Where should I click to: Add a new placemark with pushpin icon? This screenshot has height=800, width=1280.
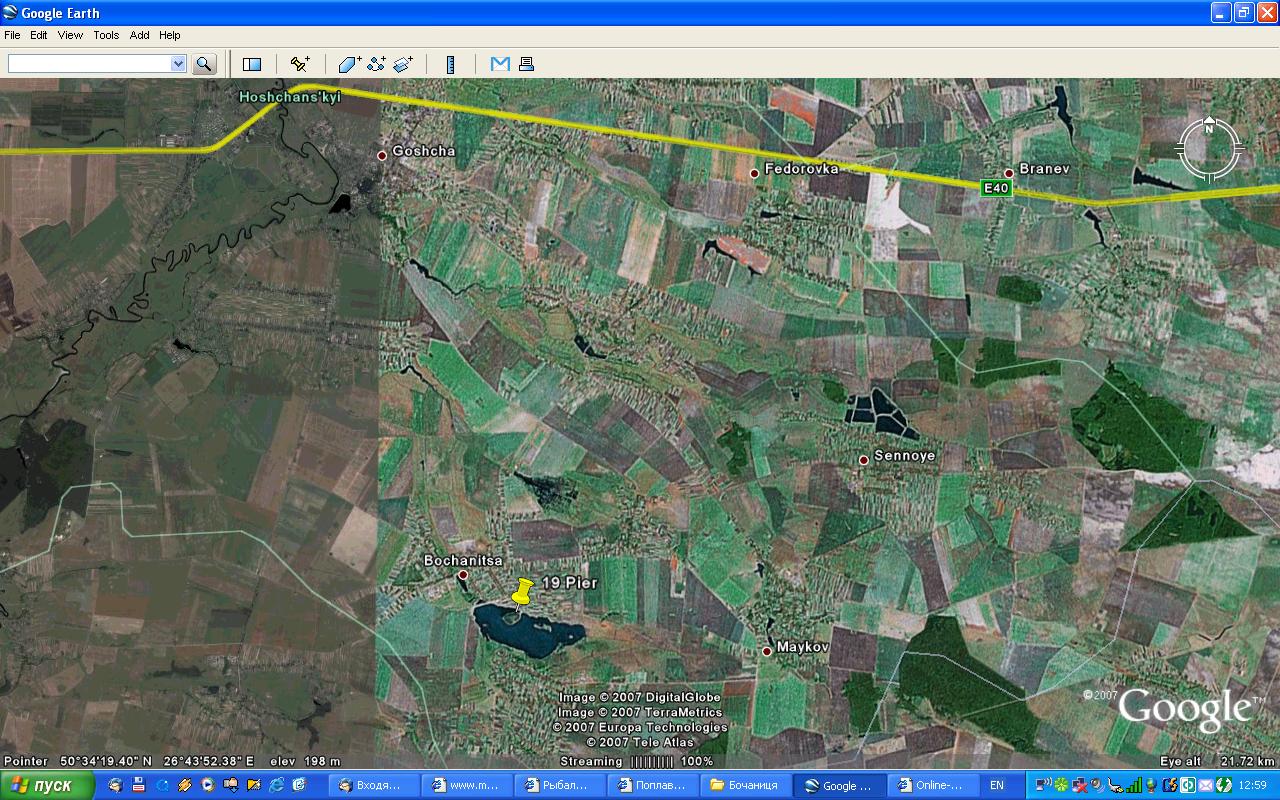tap(300, 64)
